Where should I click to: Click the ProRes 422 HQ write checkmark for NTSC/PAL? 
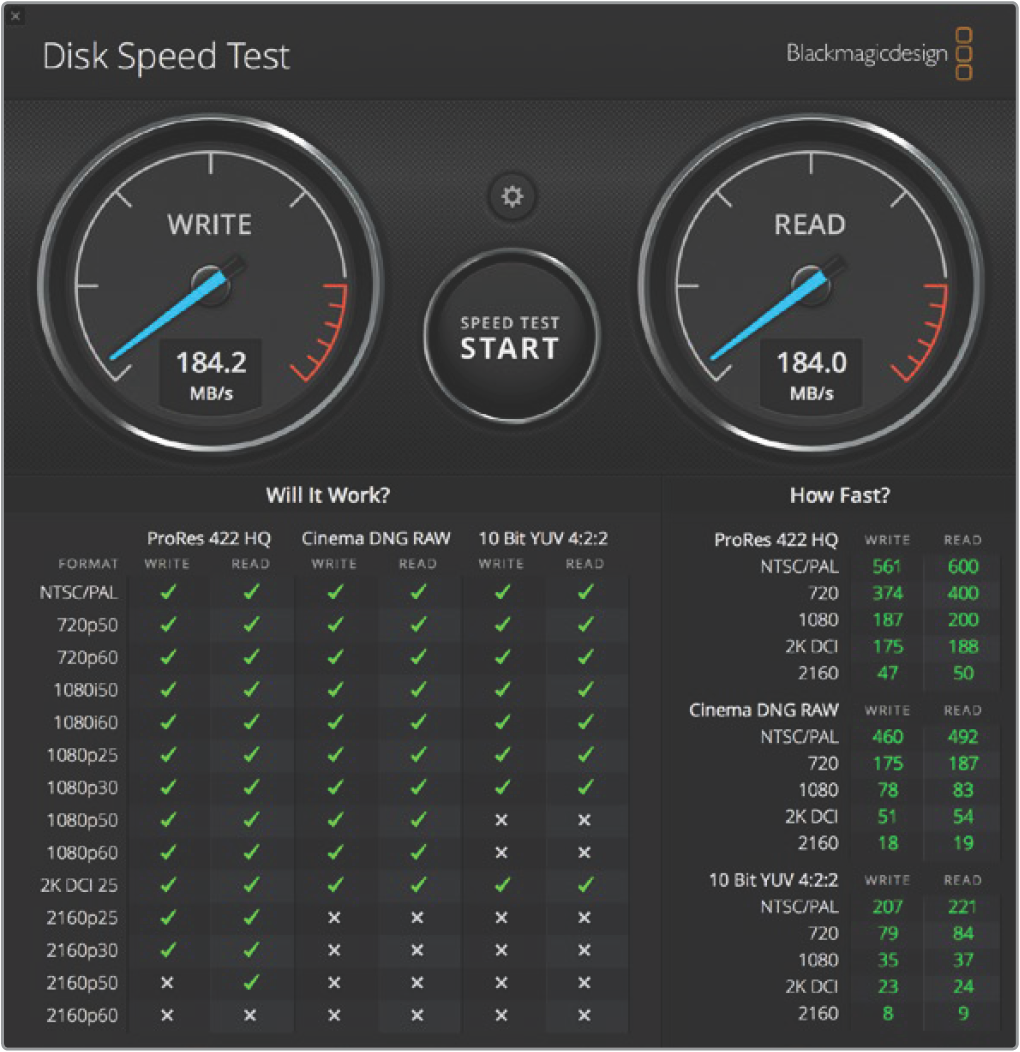167,592
